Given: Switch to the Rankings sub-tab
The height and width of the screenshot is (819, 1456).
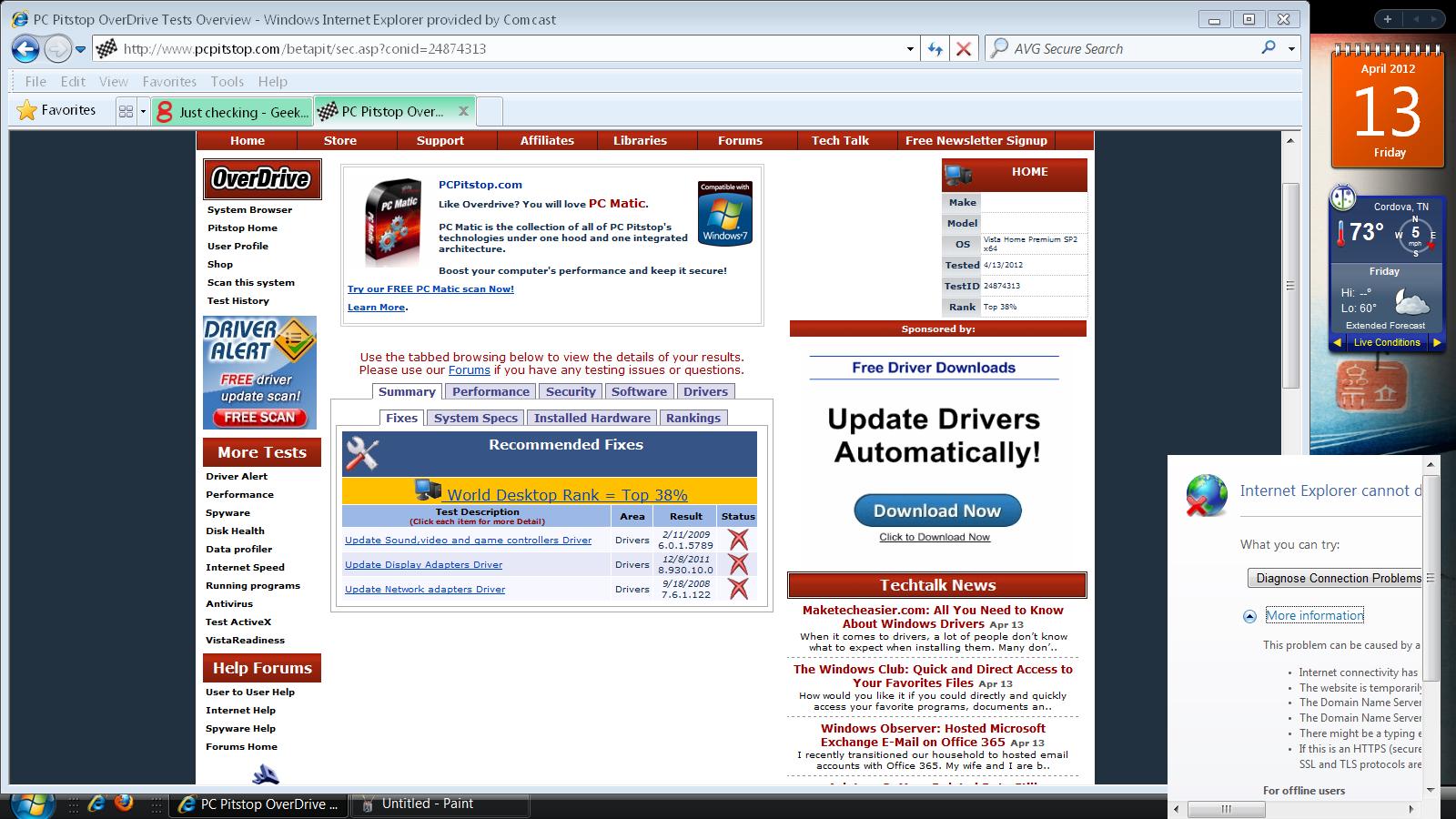Looking at the screenshot, I should (x=693, y=418).
